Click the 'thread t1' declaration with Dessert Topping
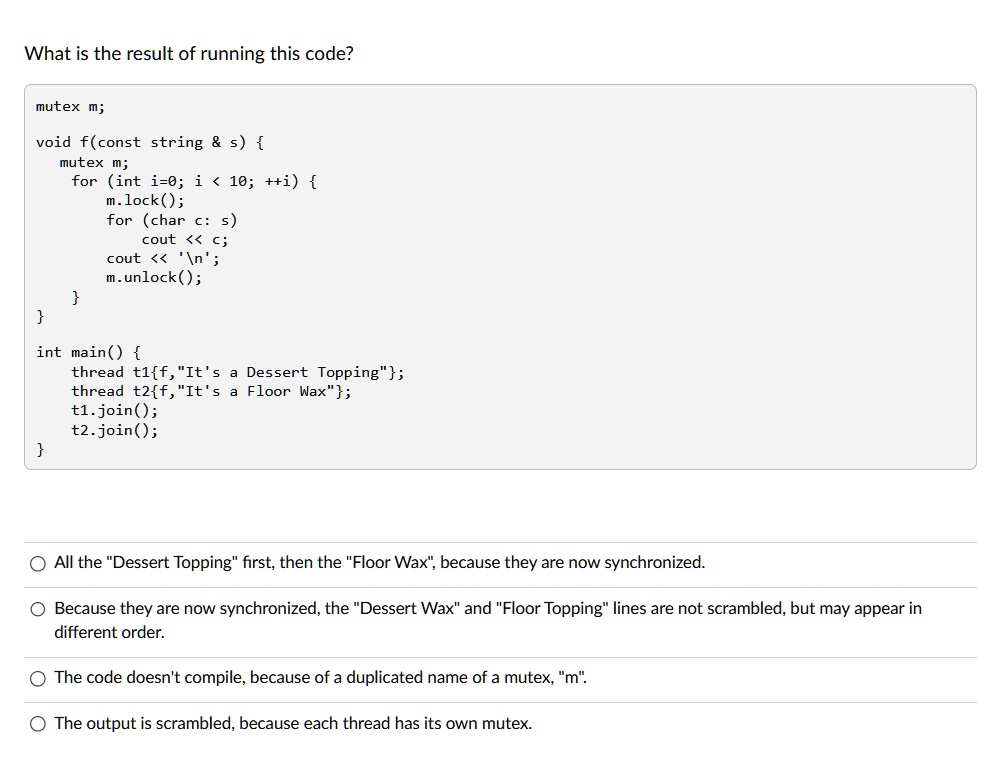This screenshot has width=990, height=765. 238,372
